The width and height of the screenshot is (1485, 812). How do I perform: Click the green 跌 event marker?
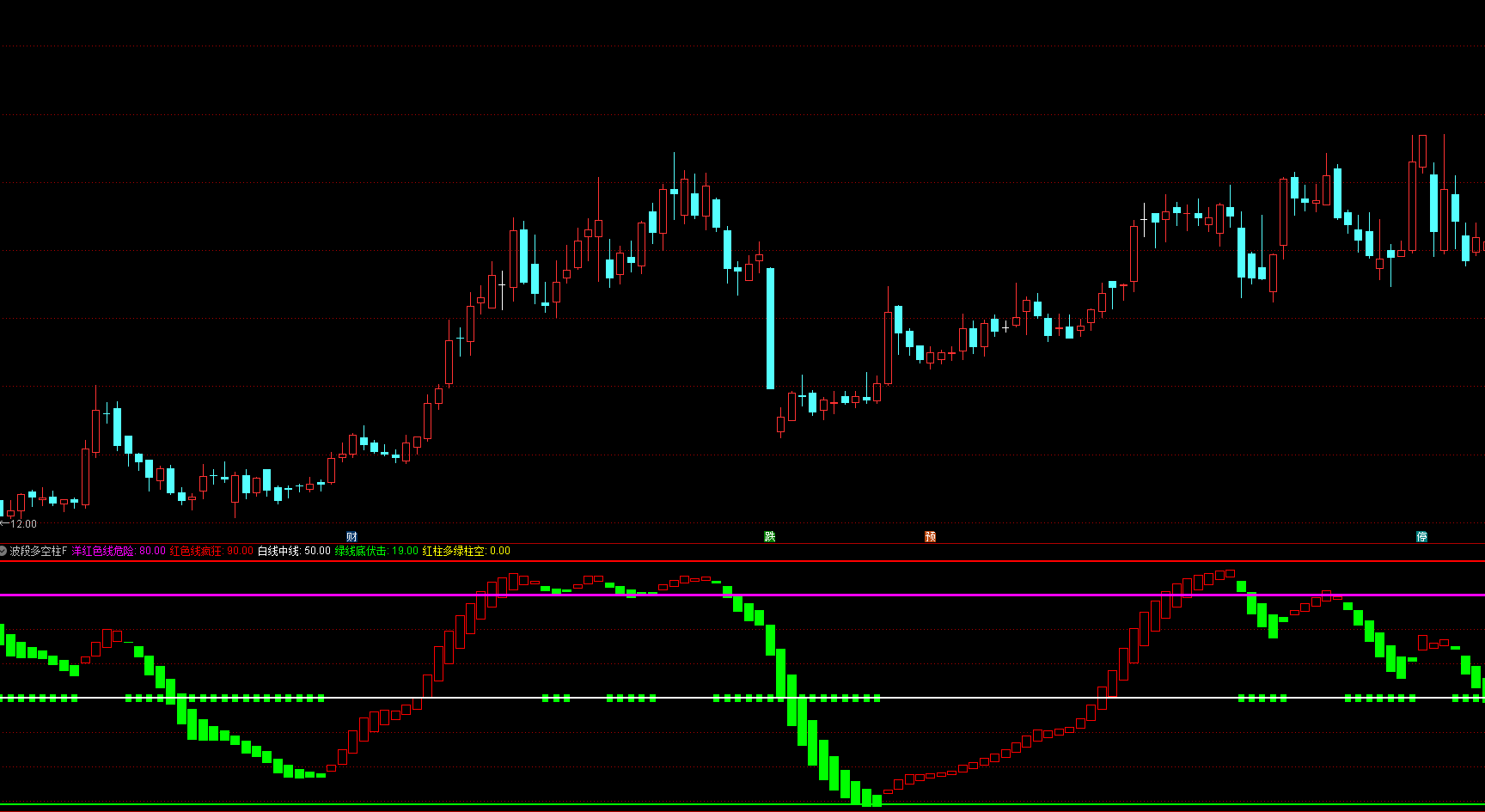[x=770, y=536]
